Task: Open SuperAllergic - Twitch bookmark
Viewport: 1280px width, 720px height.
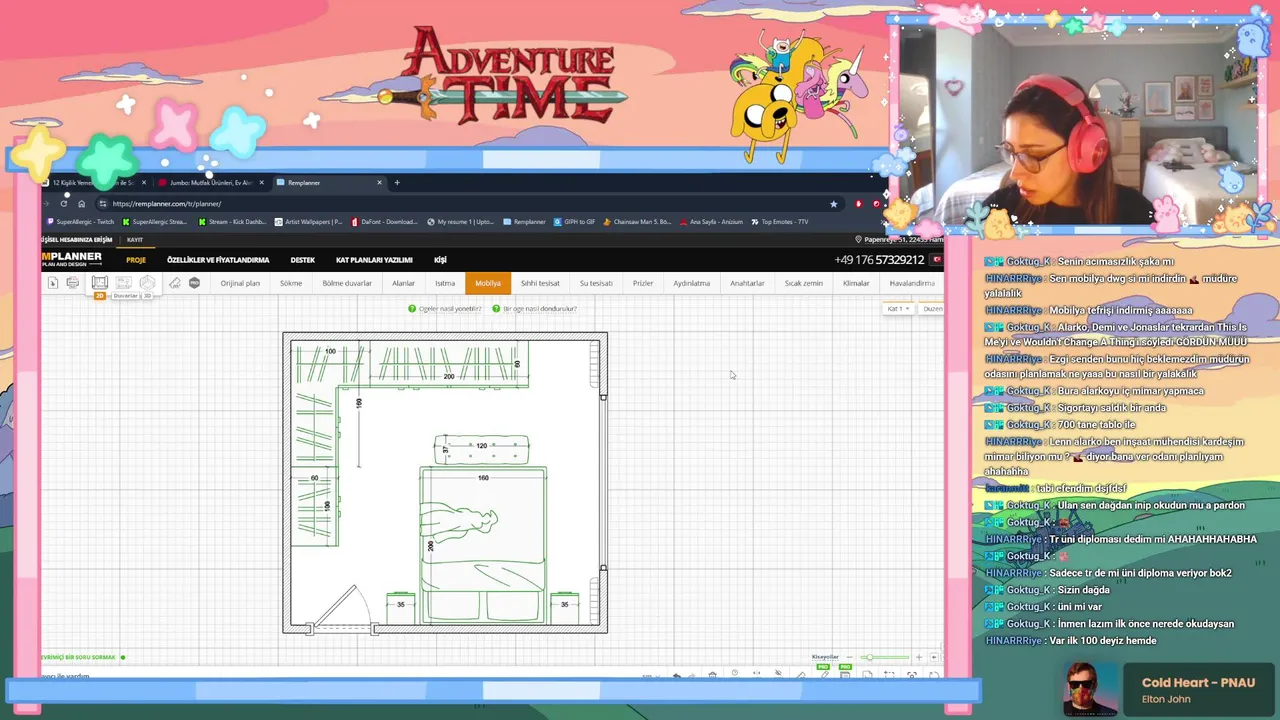Action: click(x=80, y=222)
